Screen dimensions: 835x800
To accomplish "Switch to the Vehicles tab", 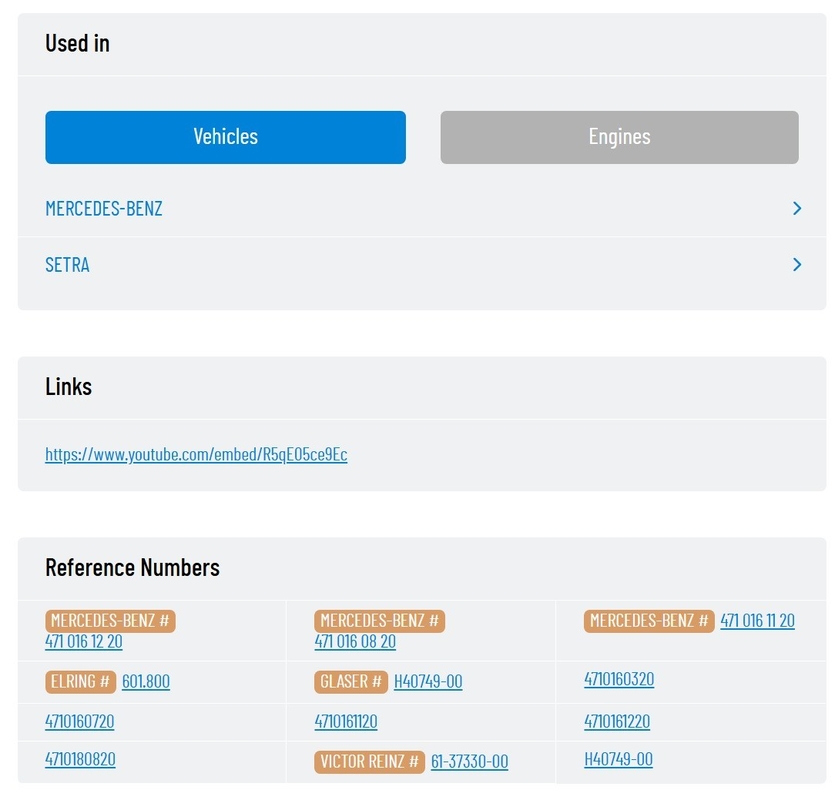I will click(x=225, y=137).
